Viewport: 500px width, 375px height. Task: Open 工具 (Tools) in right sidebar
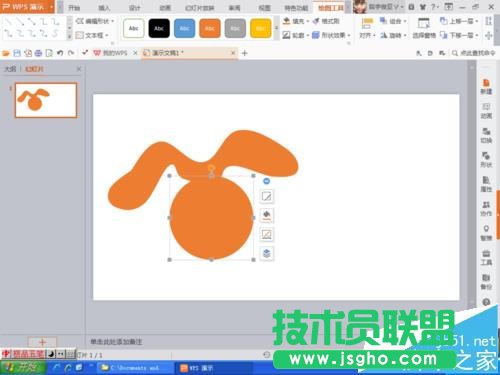[x=486, y=257]
